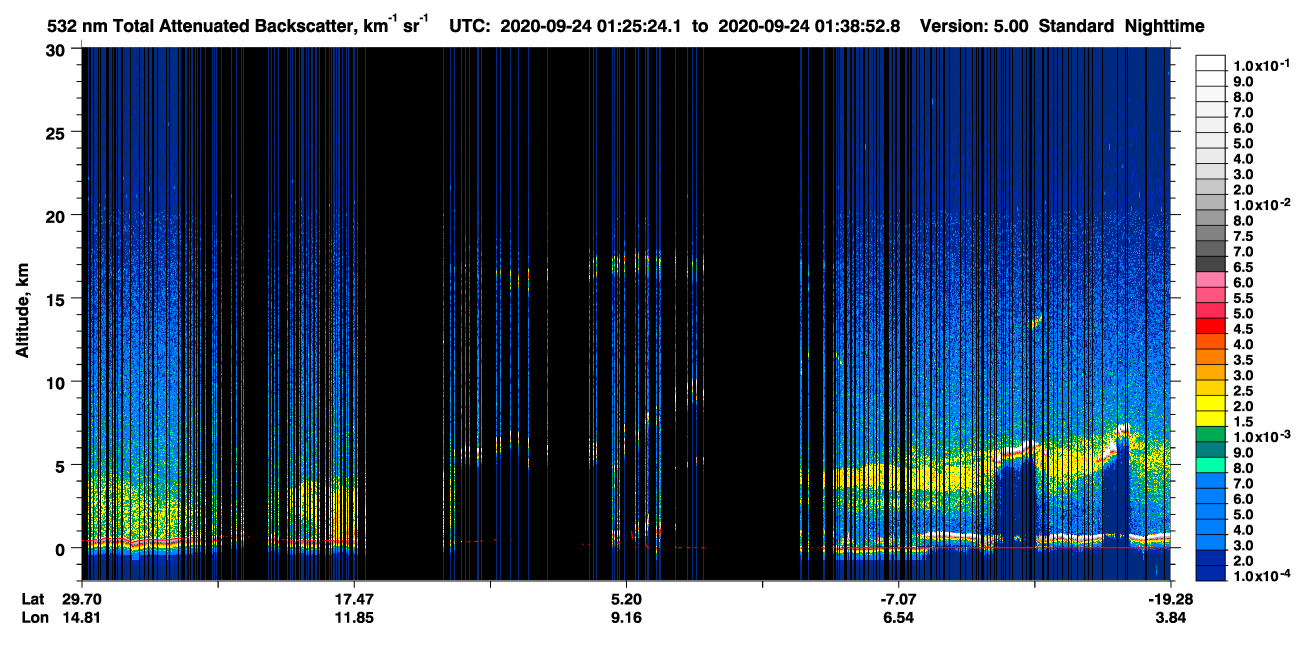The height and width of the screenshot is (667, 1300).
Task: Pick the darkest navy swatch at the colorbar bottom
Action: point(1211,573)
